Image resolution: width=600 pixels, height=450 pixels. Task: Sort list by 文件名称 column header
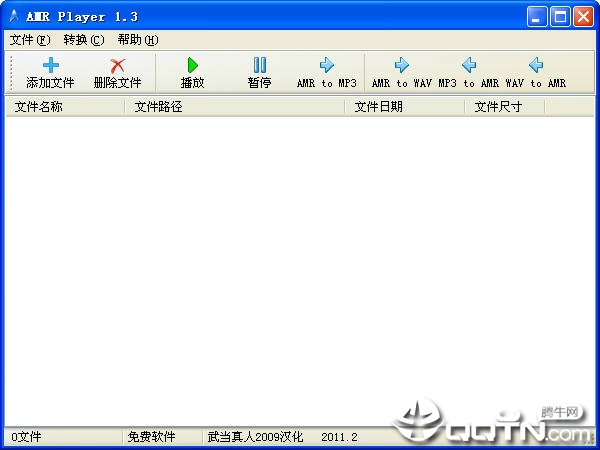pos(65,107)
